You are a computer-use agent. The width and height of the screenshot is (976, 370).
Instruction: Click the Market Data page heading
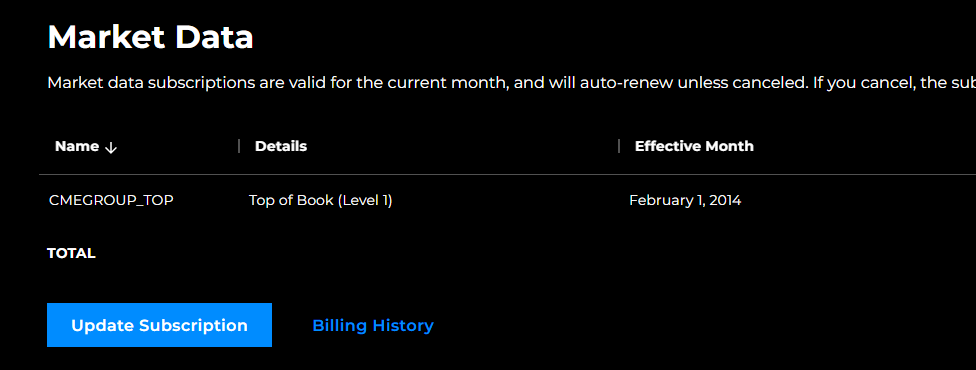point(151,37)
